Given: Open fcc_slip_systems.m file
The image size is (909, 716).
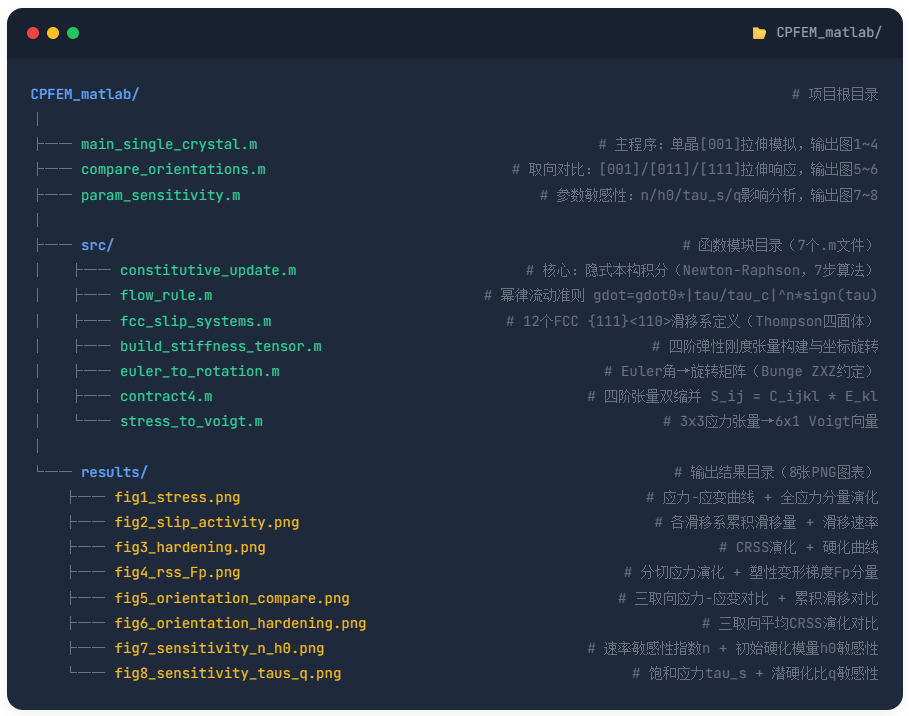Looking at the screenshot, I should coord(195,321).
